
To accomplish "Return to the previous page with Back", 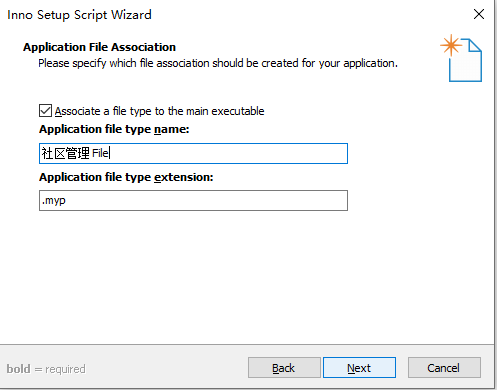I will (x=284, y=368).
